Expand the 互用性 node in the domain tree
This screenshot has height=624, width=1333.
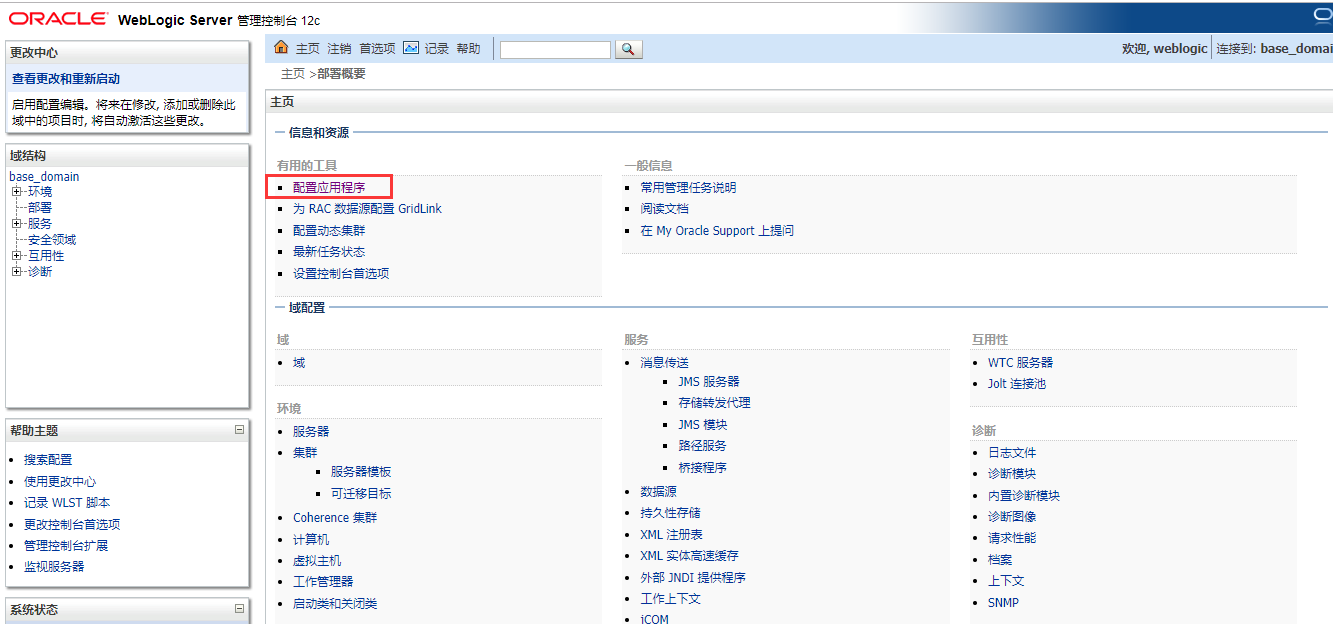tap(16, 256)
